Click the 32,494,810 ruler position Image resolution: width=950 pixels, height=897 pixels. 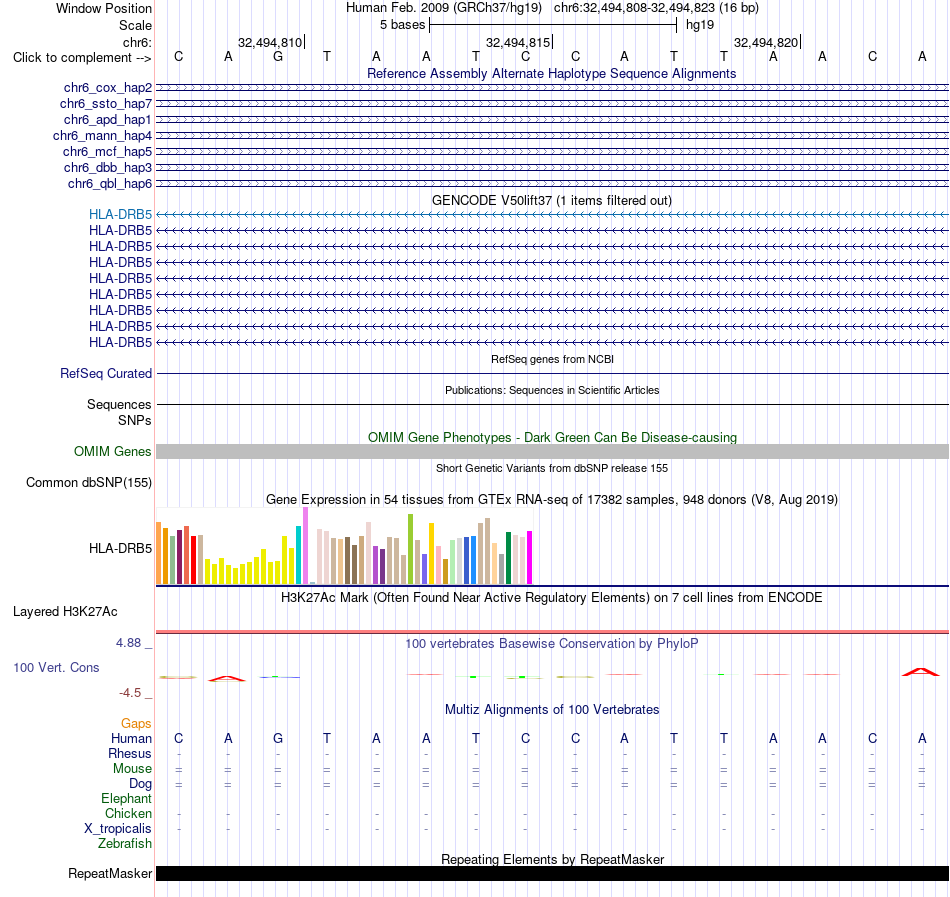(270, 42)
